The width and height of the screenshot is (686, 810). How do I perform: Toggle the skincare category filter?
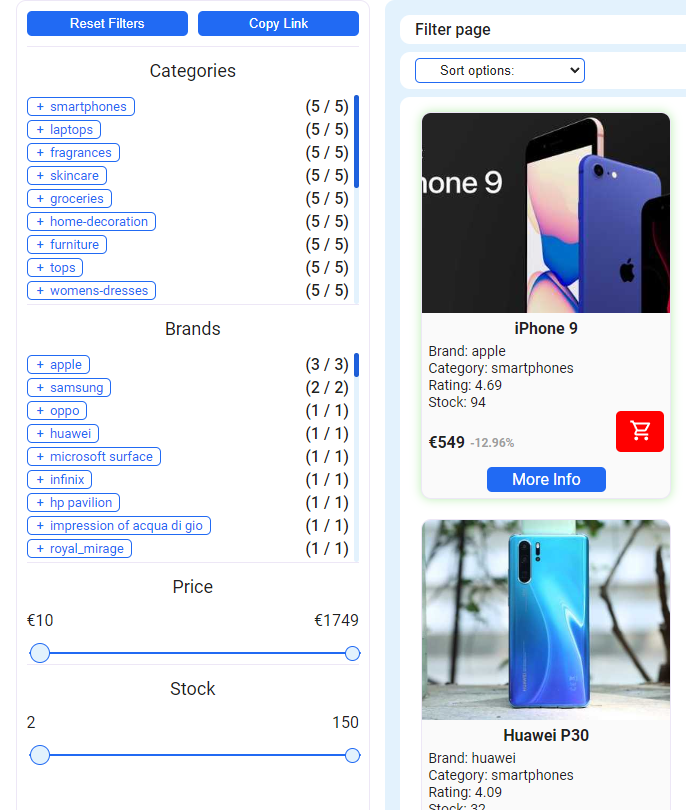pos(67,175)
